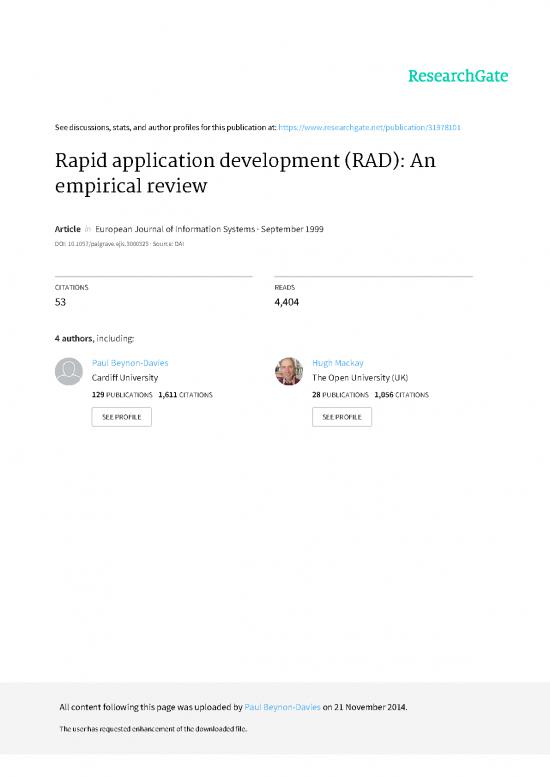550x777 pixels.
Task: Click 'Cardiff University' affiliation text
Action: 125,378
